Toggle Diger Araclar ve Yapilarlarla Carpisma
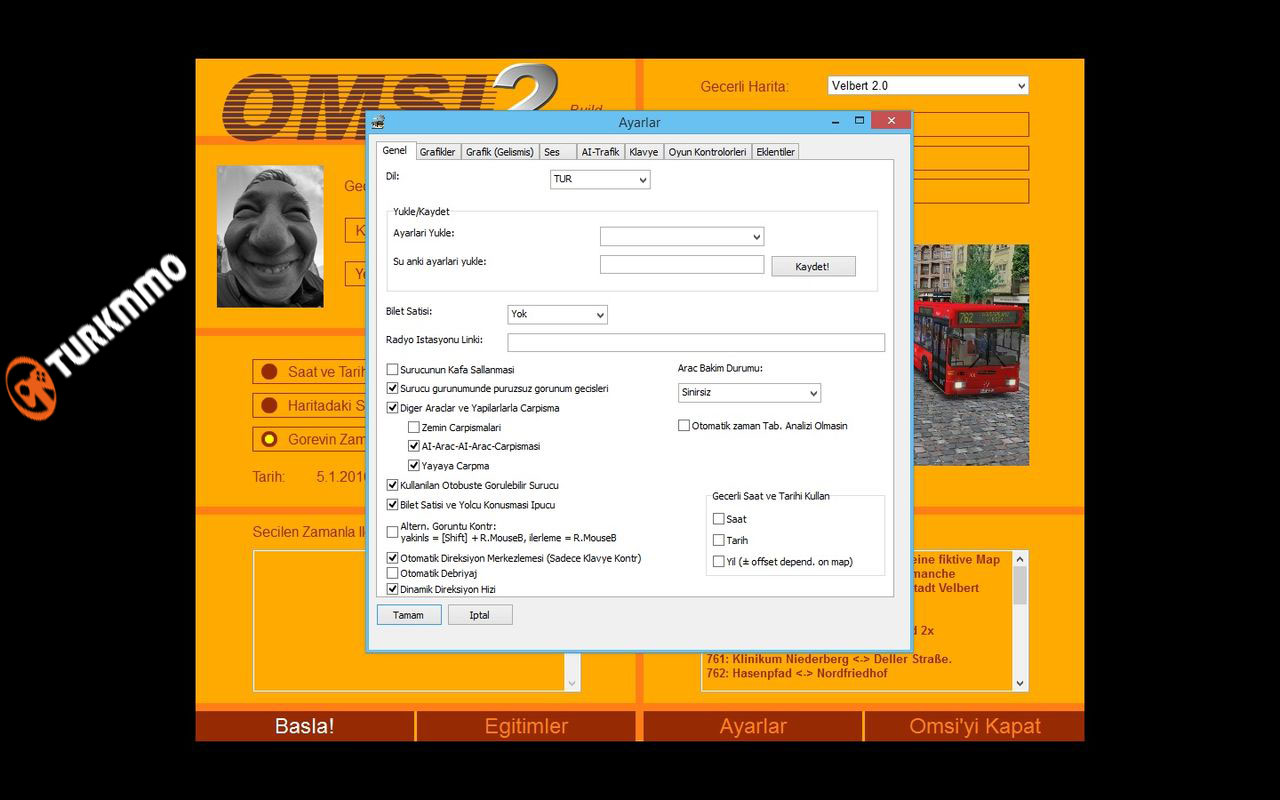 pos(393,408)
